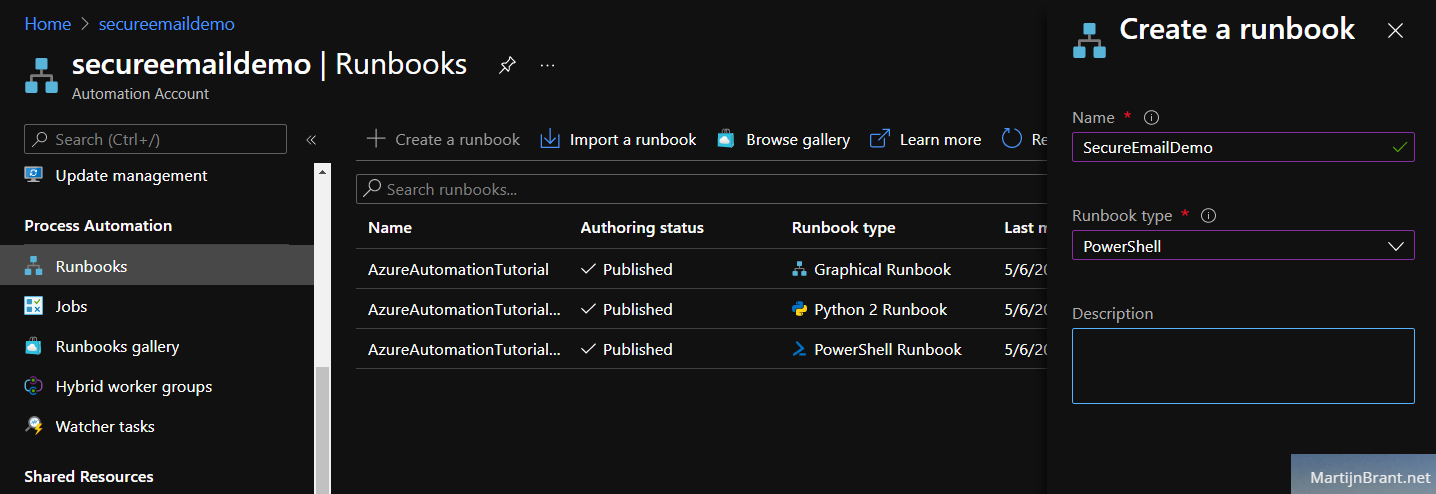The image size is (1436, 494).
Task: Pin the Runbooks page with the pin icon
Action: pos(507,65)
